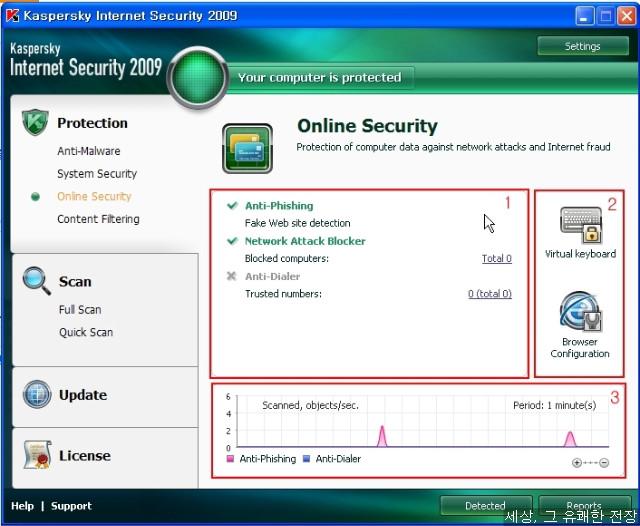
Task: Open the Settings button
Action: [x=583, y=46]
